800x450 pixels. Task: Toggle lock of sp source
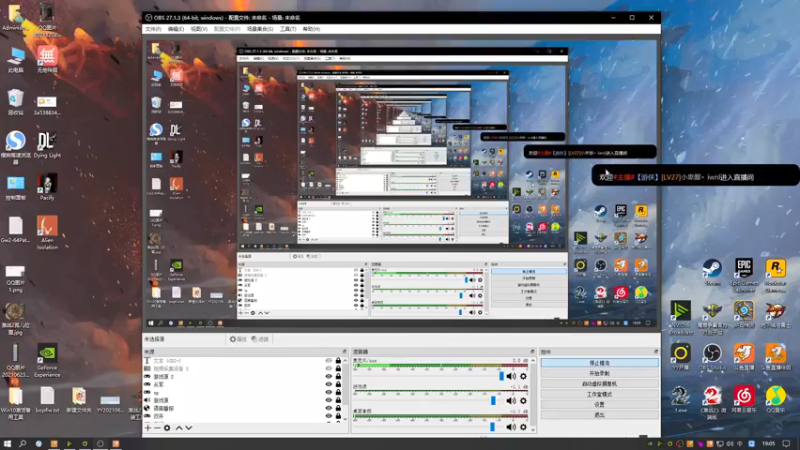338,392
